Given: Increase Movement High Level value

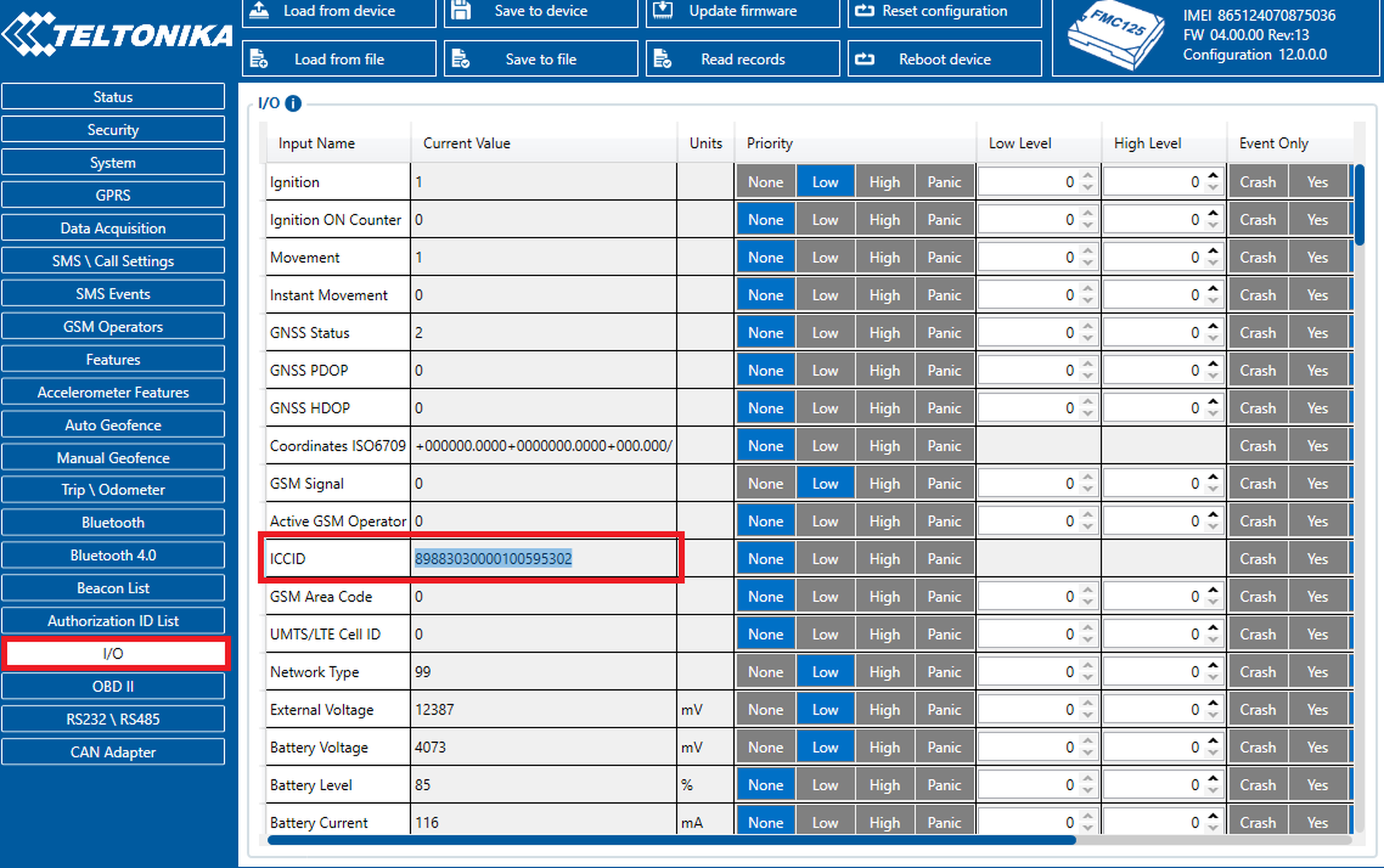Looking at the screenshot, I should 1213,251.
